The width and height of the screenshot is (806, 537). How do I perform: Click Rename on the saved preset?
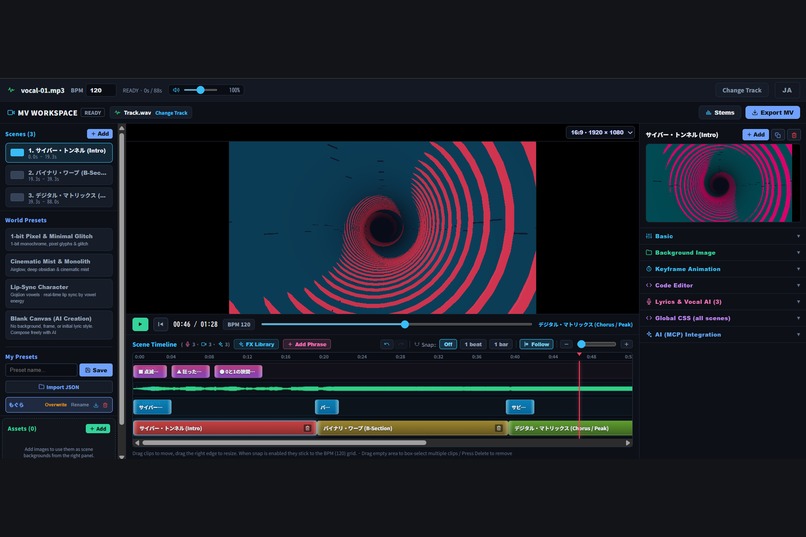(80, 405)
